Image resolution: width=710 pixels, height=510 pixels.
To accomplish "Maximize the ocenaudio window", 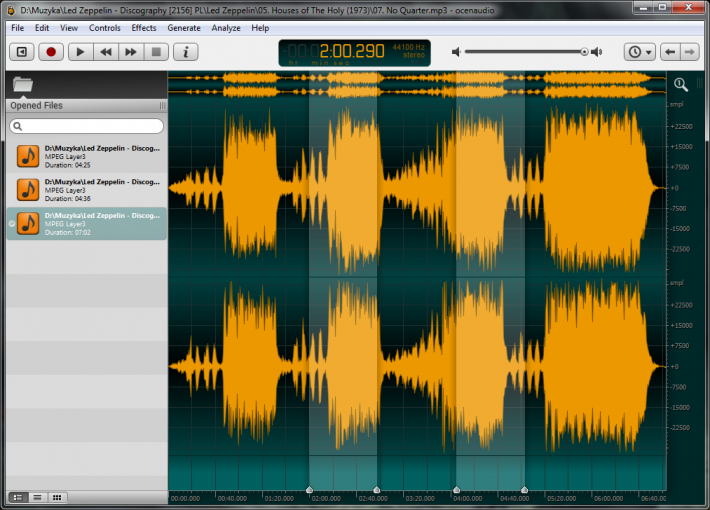I will point(662,7).
